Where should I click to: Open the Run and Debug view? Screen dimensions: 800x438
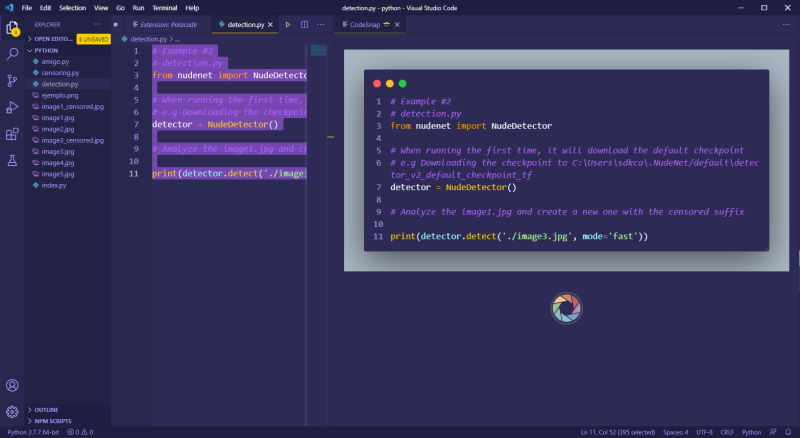point(12,107)
